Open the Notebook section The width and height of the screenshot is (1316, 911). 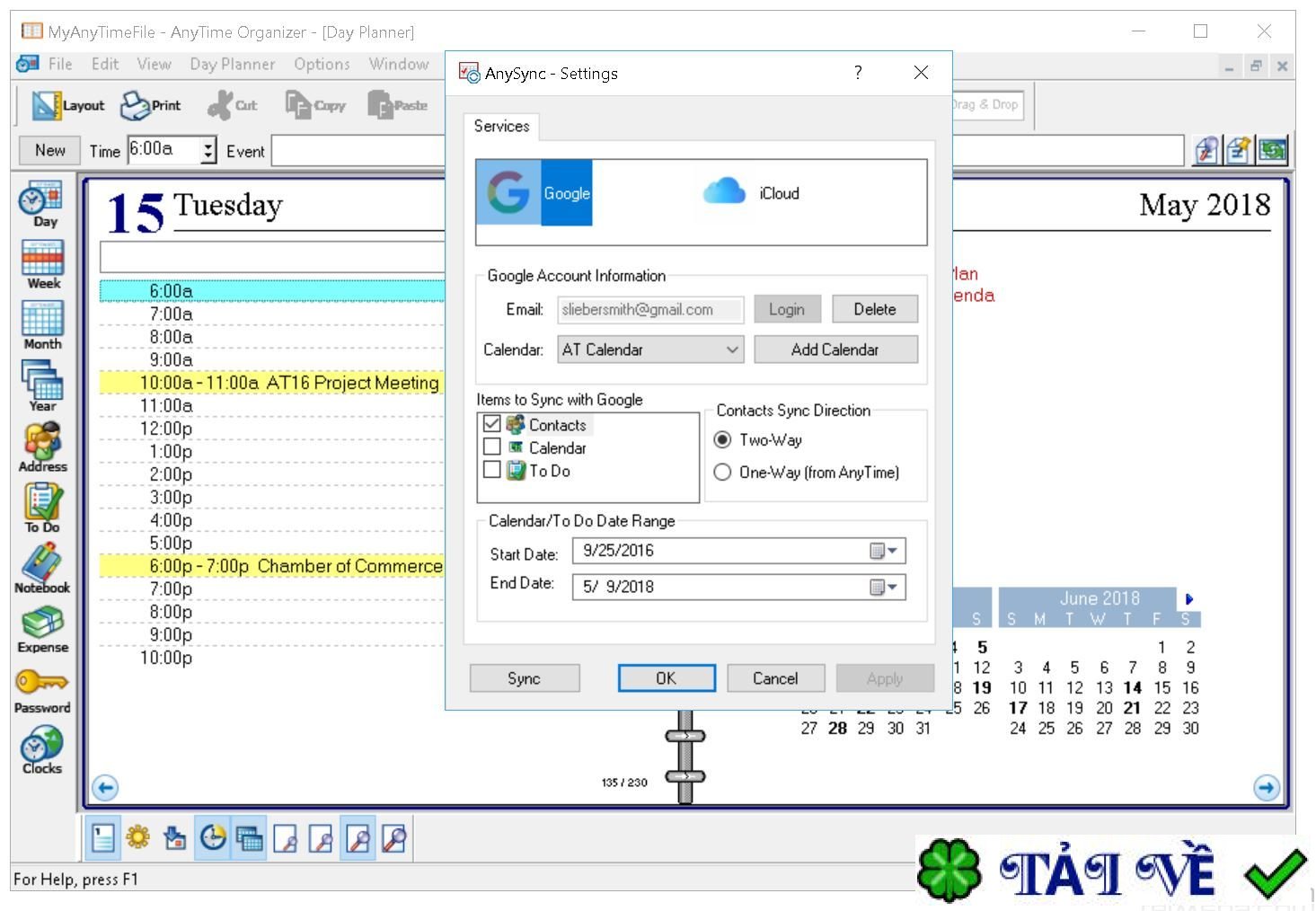point(42,569)
